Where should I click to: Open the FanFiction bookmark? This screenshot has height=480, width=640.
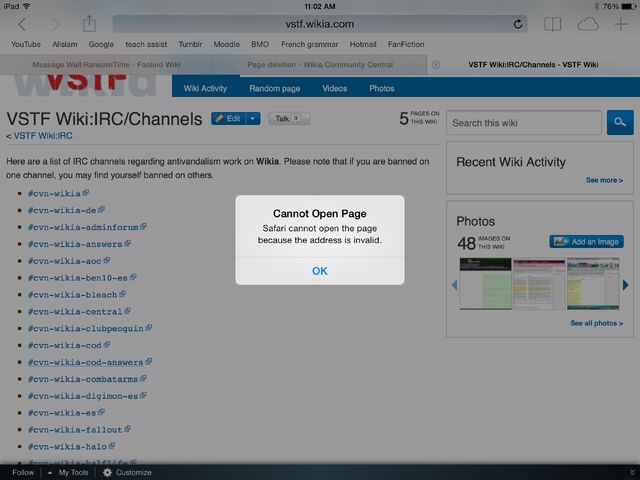tap(406, 44)
